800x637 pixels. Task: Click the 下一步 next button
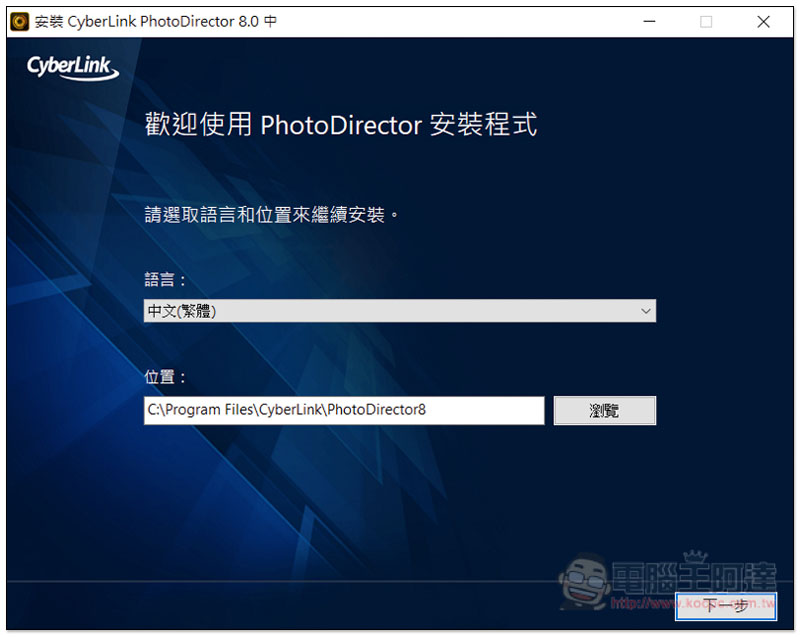coord(726,605)
